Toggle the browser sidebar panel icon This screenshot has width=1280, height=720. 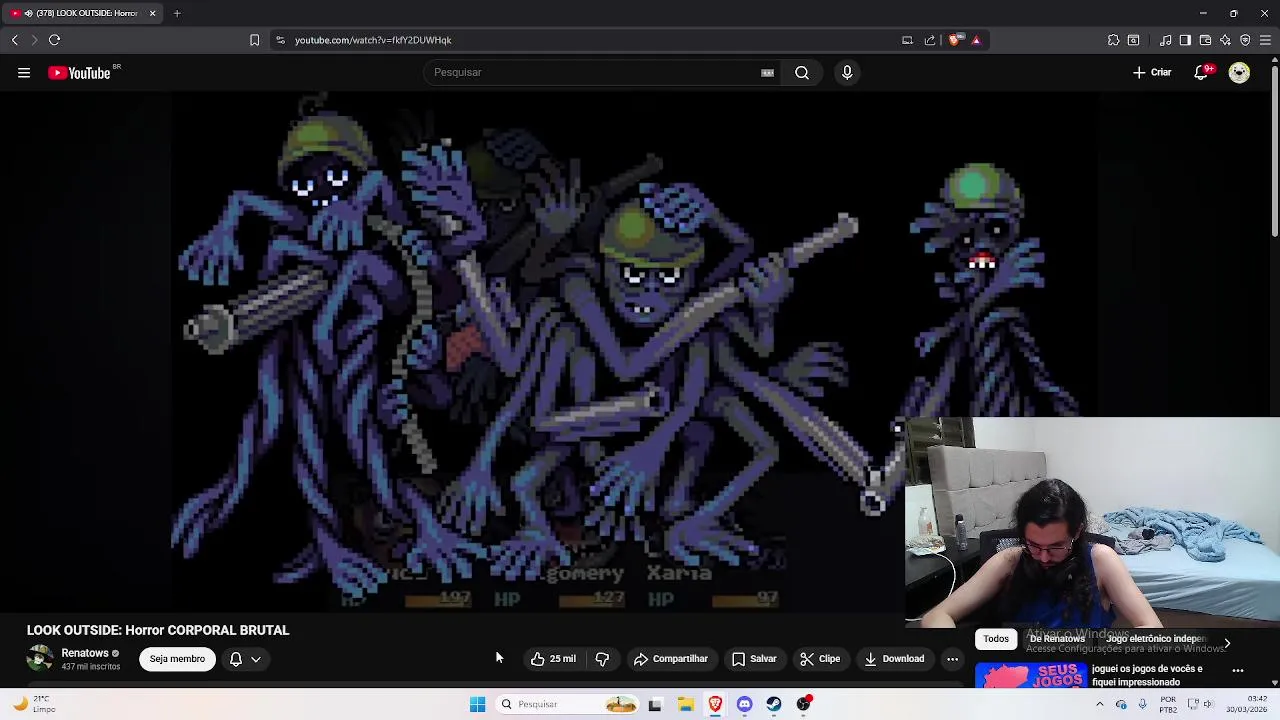(x=1185, y=40)
